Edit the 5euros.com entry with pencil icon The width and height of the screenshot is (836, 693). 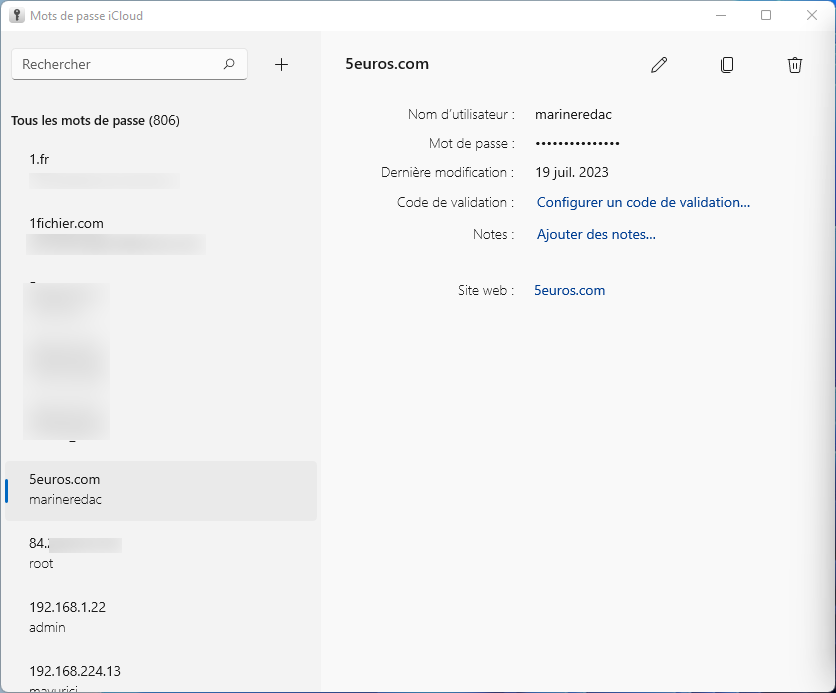659,65
